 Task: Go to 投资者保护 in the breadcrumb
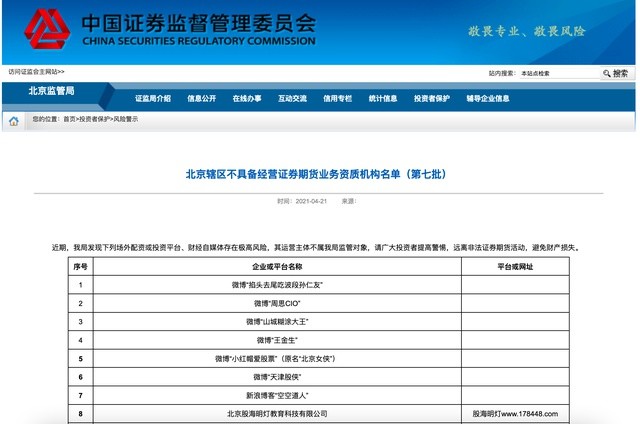pyautogui.click(x=94, y=119)
